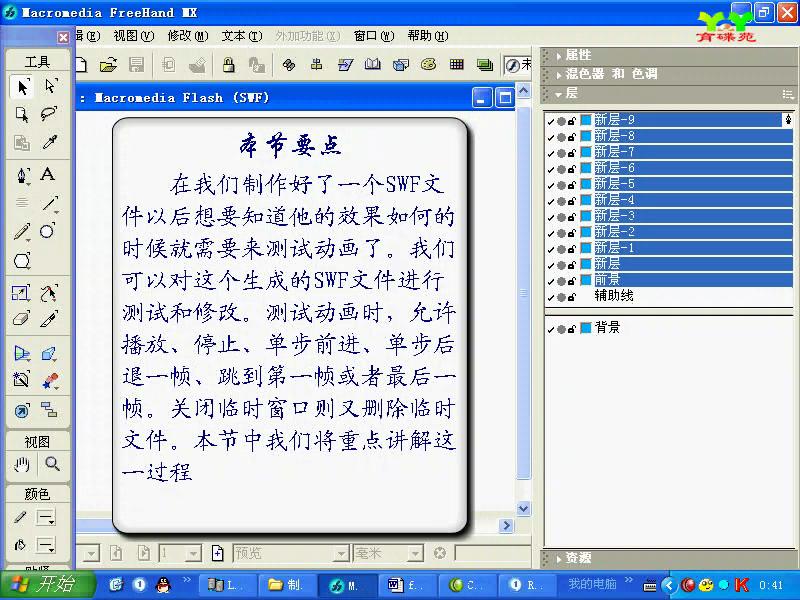Select the Zoom magnifier tool
Image resolution: width=800 pixels, height=600 pixels.
(x=52, y=464)
